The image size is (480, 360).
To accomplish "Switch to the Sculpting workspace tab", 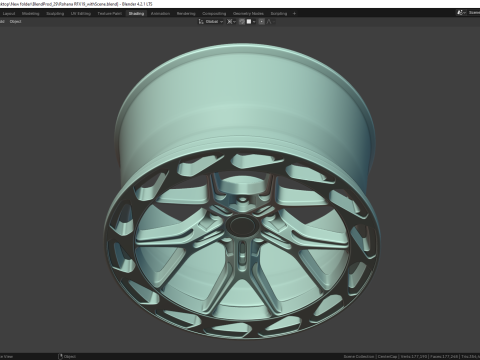I will pos(55,14).
